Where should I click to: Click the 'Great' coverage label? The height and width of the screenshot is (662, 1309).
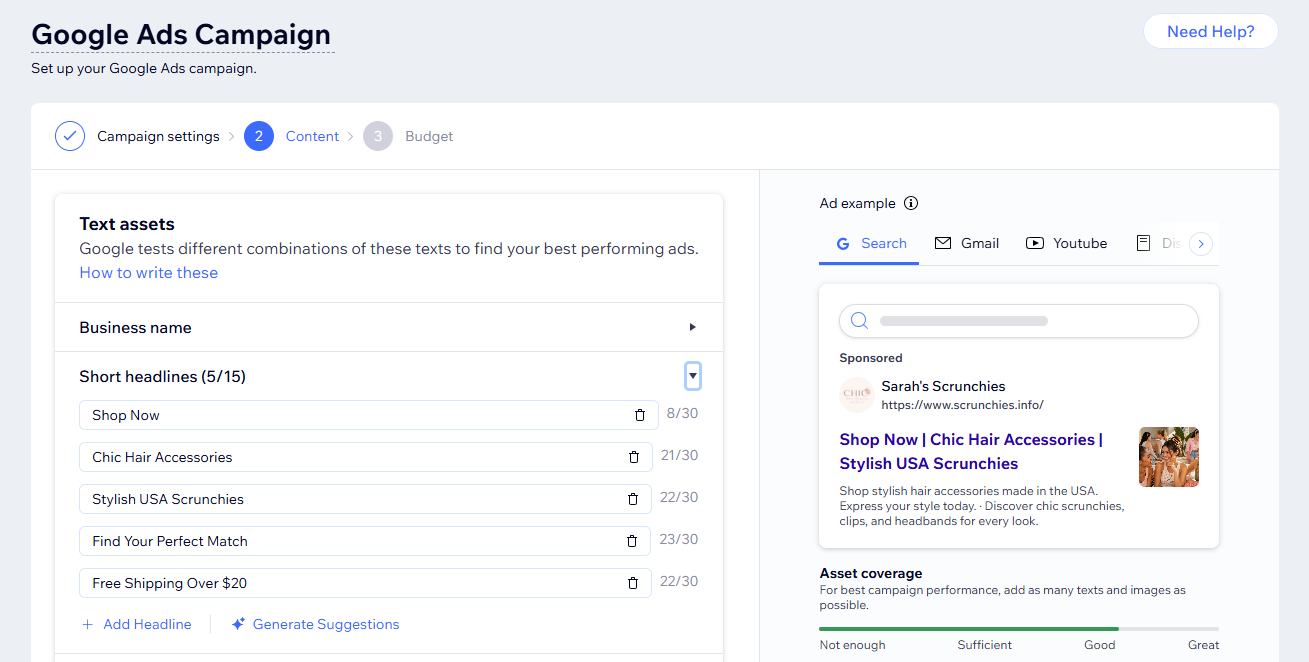tap(1203, 645)
